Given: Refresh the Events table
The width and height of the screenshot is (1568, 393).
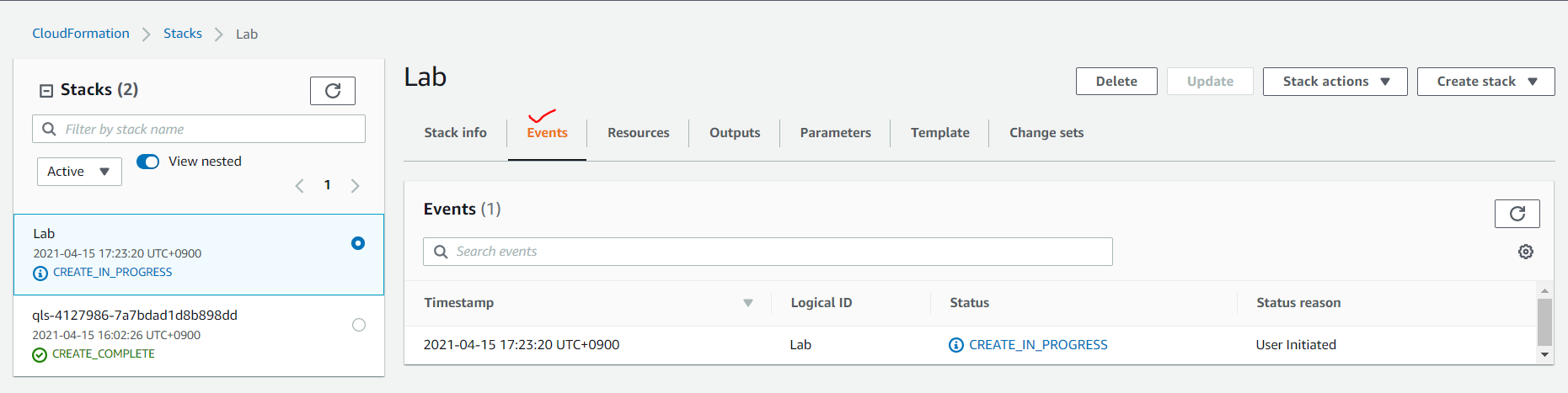Looking at the screenshot, I should (x=1517, y=214).
